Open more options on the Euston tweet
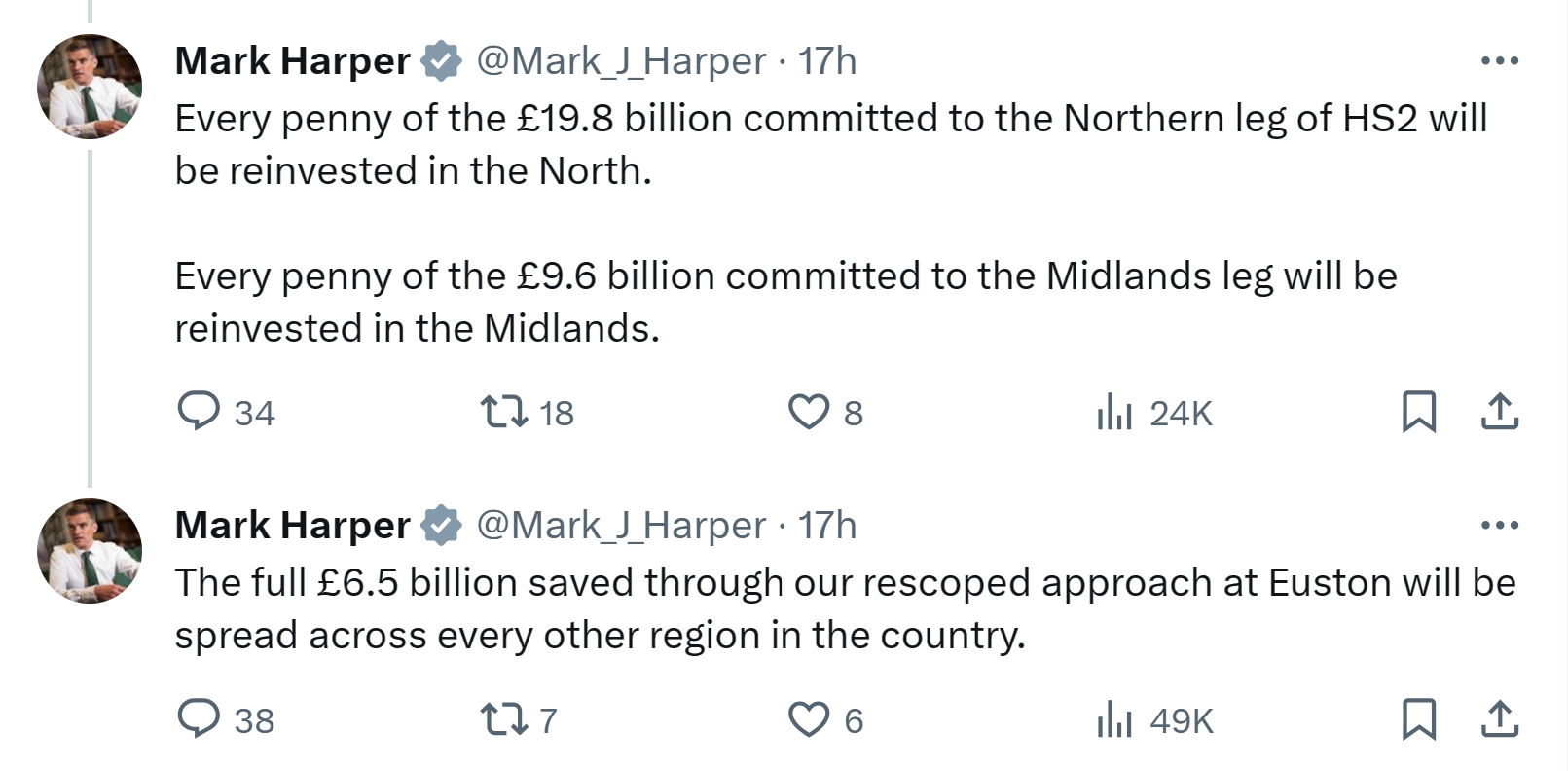Image resolution: width=1568 pixels, height=771 pixels. [x=1499, y=526]
